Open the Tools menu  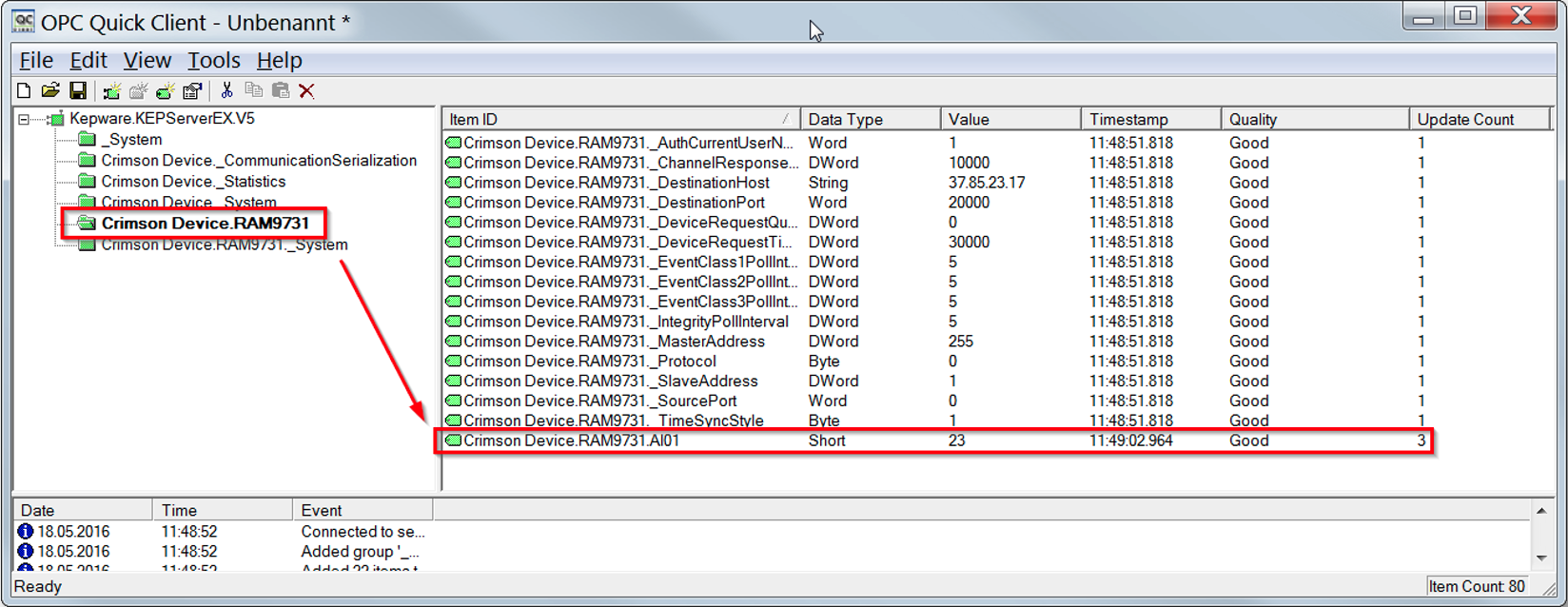(x=214, y=60)
